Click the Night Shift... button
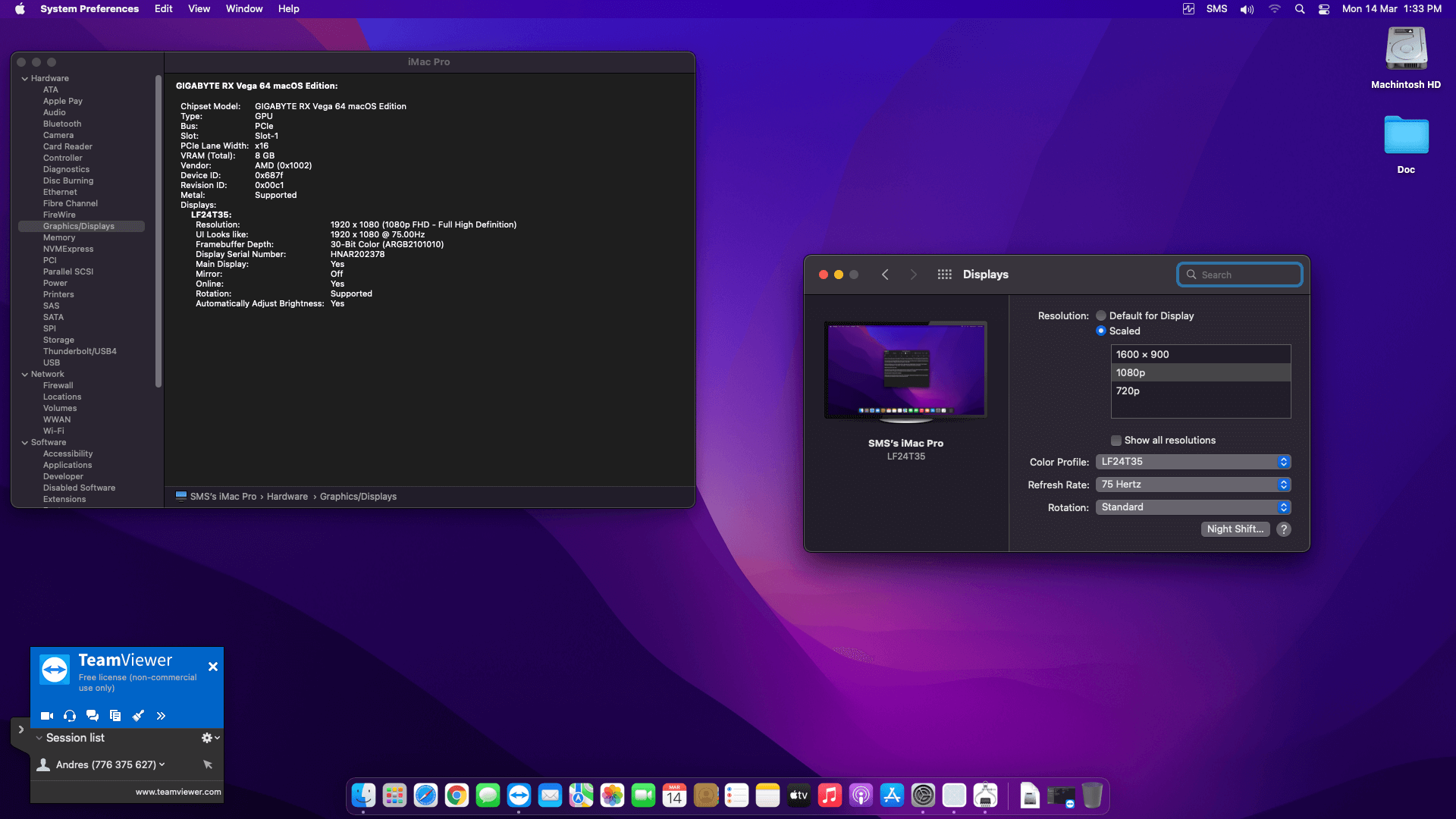The width and height of the screenshot is (1456, 819). click(x=1235, y=529)
